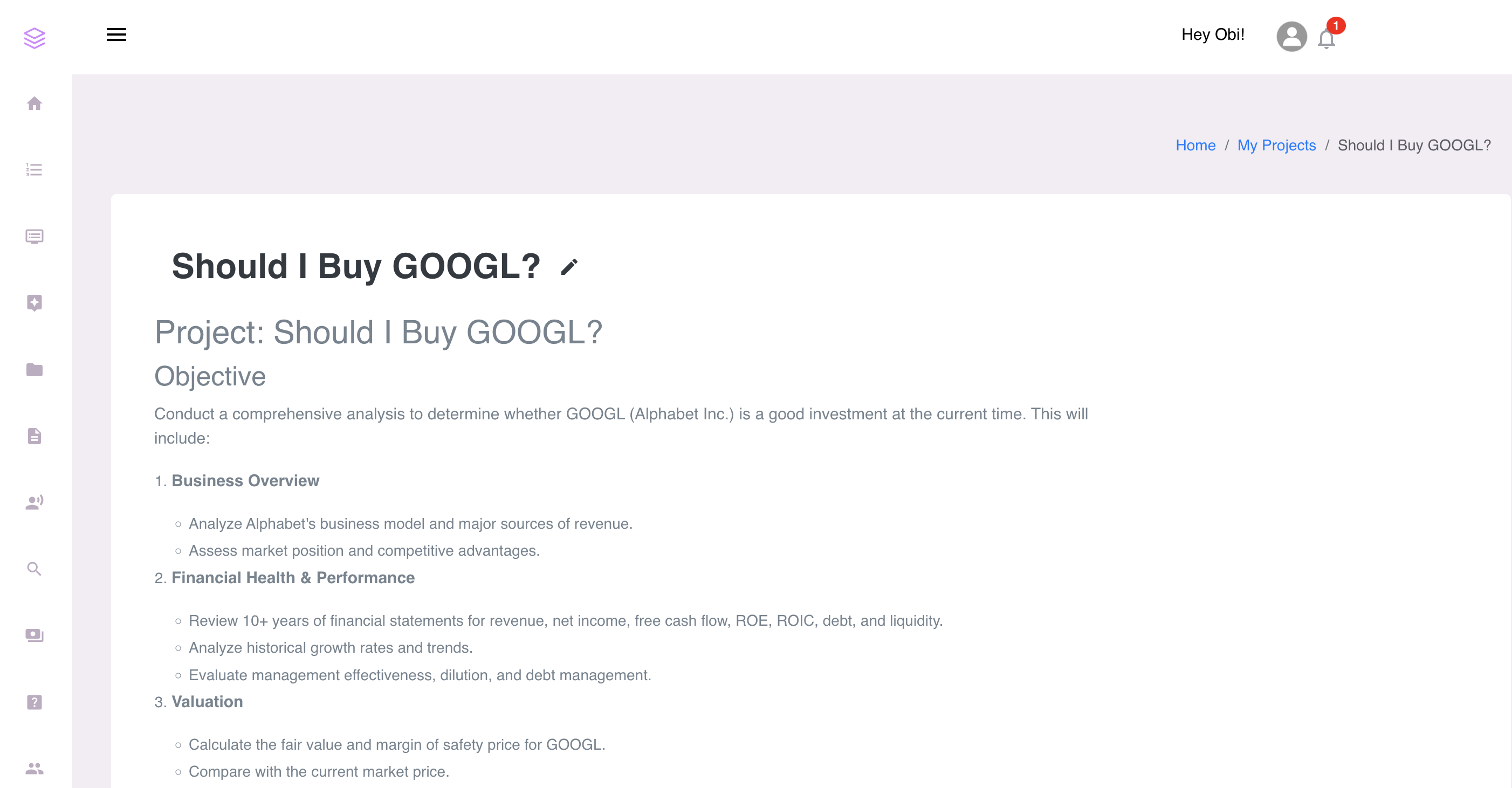Open the user avatar account menu
Image resolution: width=1512 pixels, height=788 pixels.
point(1291,36)
